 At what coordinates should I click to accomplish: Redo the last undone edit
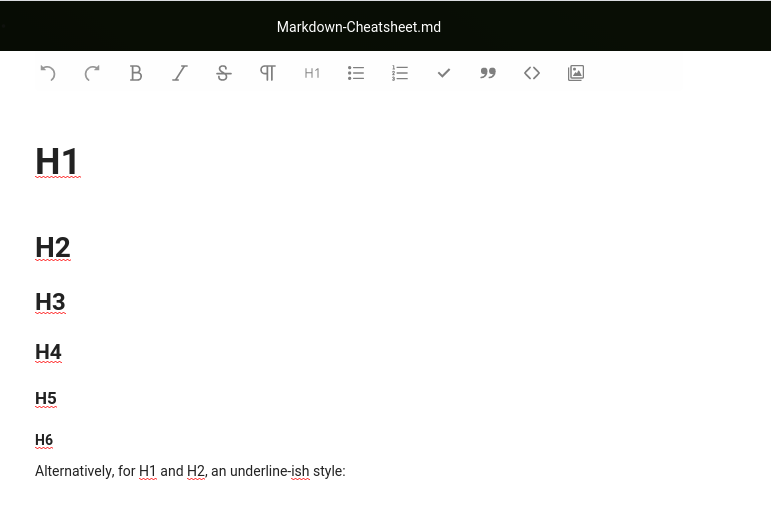[92, 73]
